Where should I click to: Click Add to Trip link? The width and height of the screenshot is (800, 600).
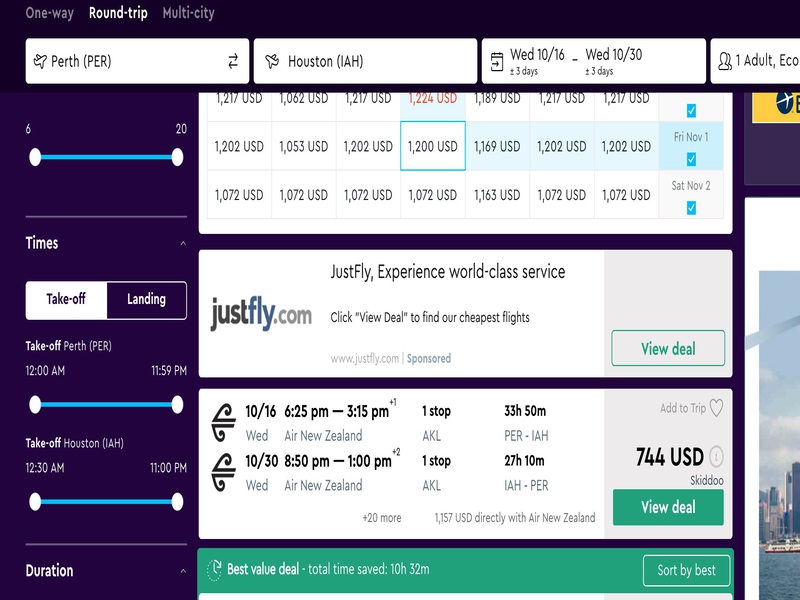tap(683, 408)
